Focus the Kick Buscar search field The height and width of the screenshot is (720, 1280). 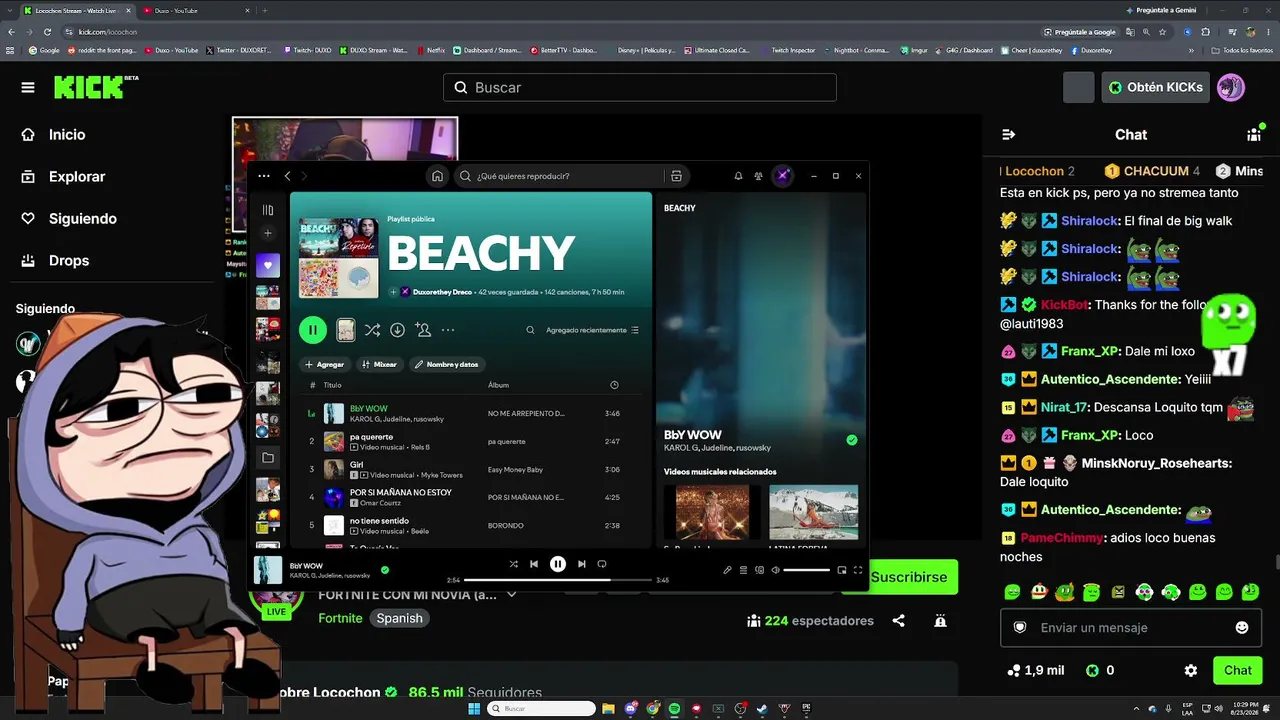coord(640,87)
